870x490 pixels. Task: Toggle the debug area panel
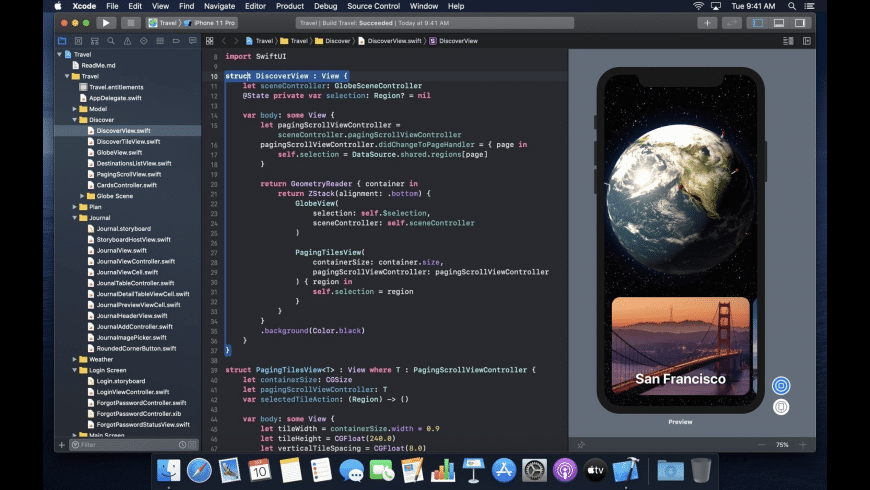(x=778, y=22)
